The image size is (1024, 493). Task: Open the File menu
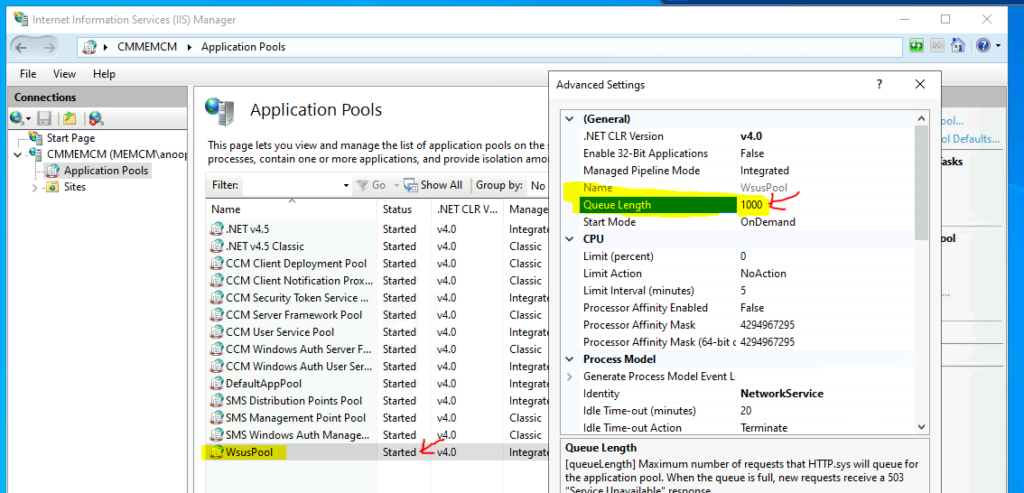click(27, 74)
